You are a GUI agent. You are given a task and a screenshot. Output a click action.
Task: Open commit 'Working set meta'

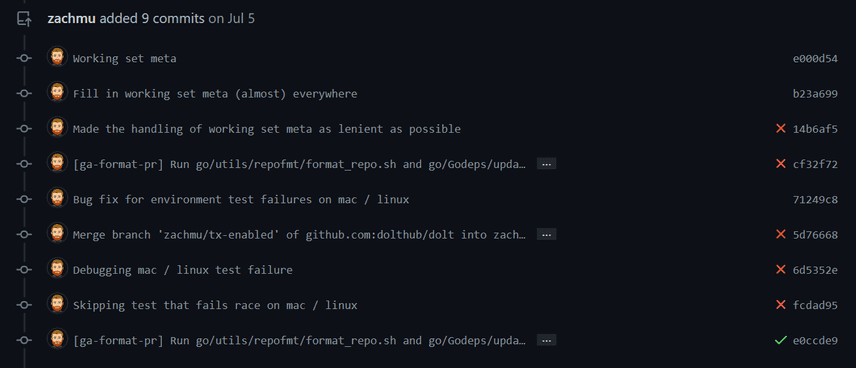124,58
